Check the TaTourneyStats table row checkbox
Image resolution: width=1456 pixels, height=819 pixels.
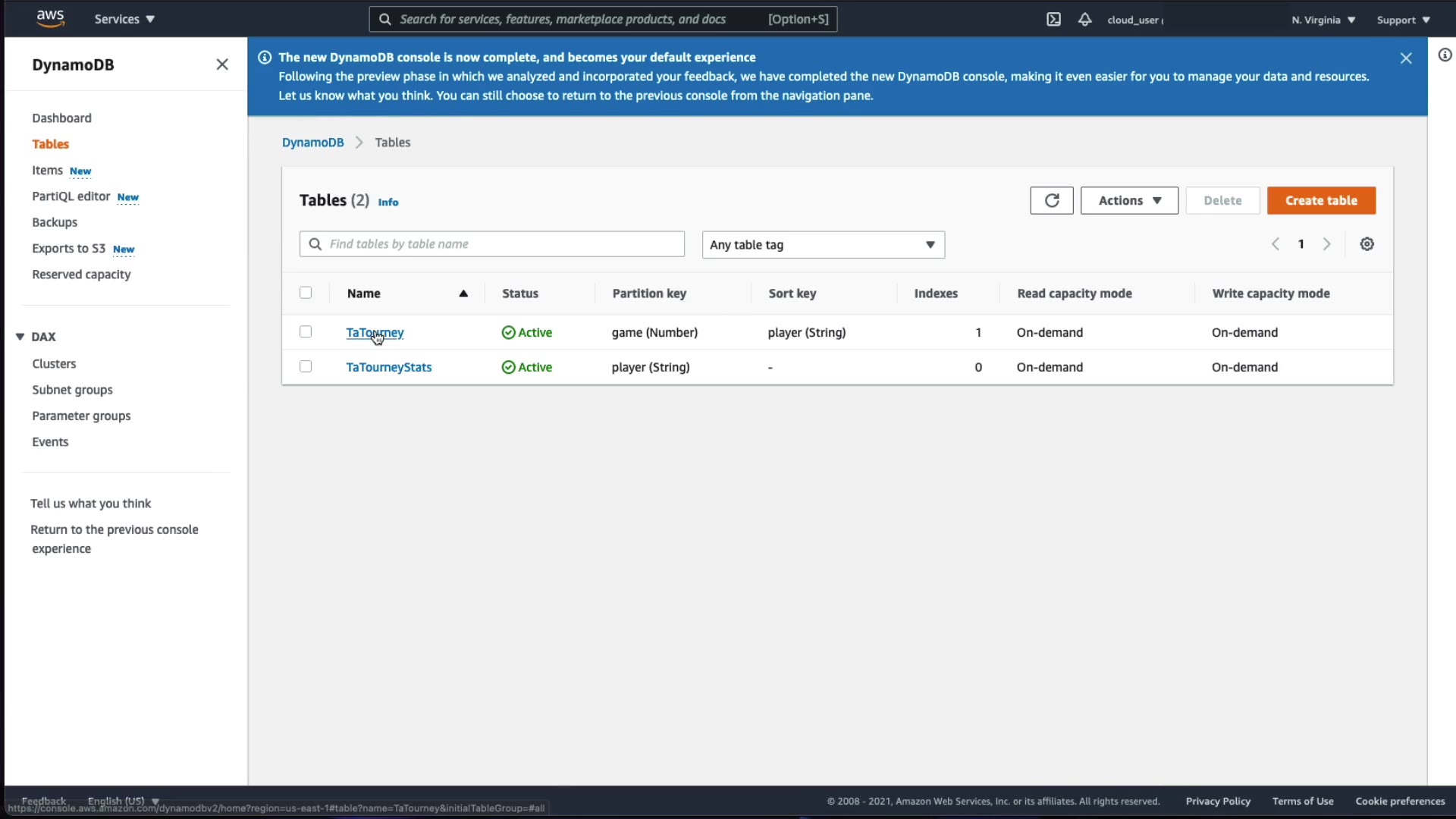(x=306, y=367)
